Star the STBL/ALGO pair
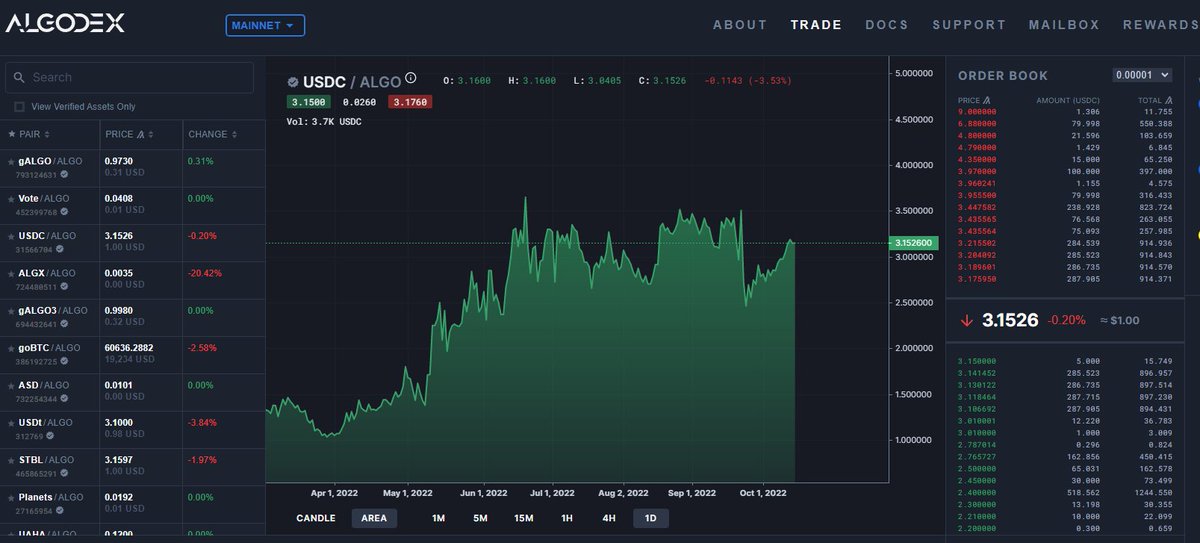 tap(11, 460)
